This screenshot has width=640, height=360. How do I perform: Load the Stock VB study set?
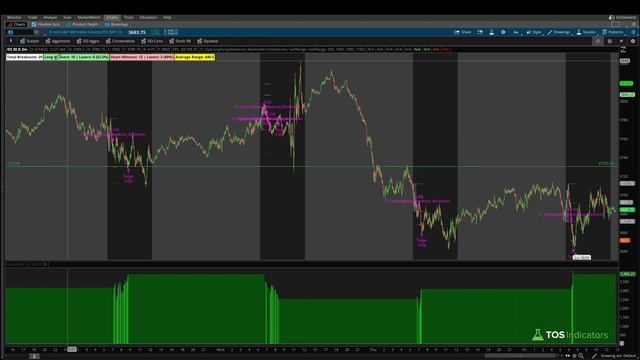tap(180, 41)
